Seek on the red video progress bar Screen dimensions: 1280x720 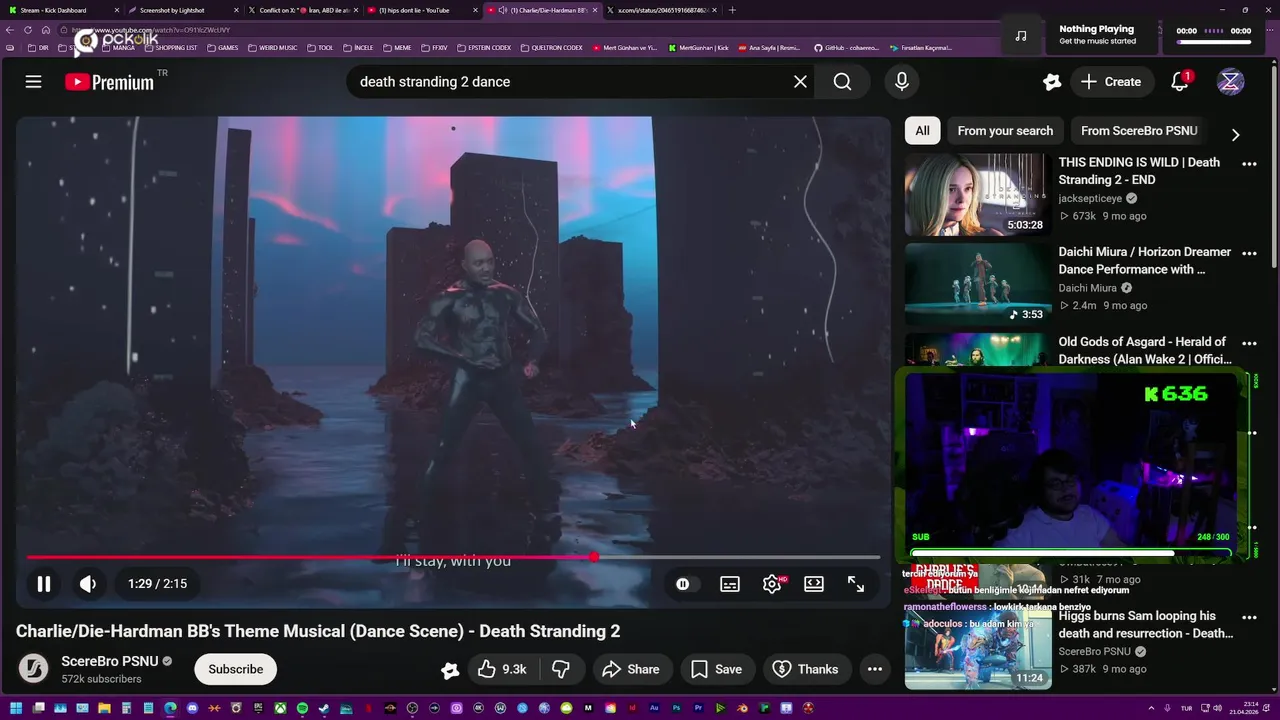click(x=453, y=557)
